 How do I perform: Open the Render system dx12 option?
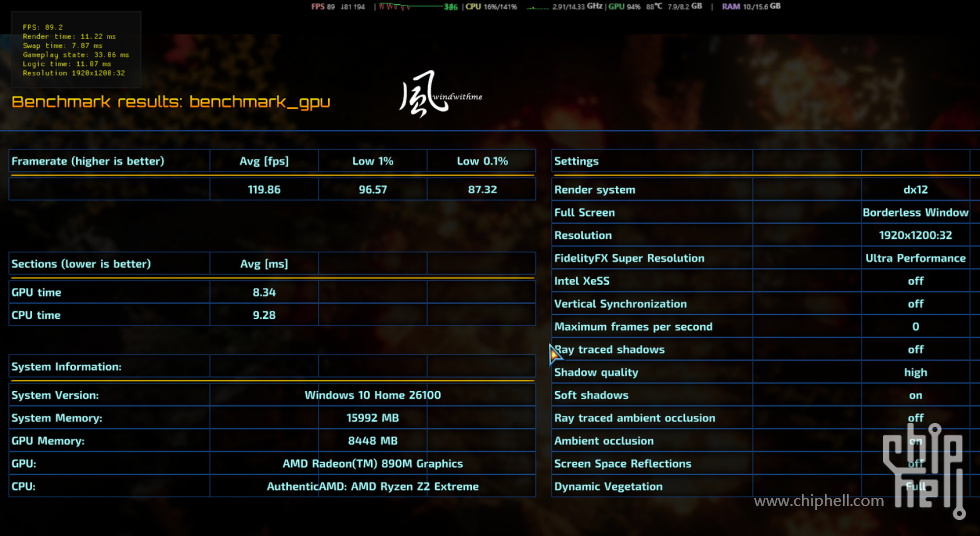pos(915,190)
